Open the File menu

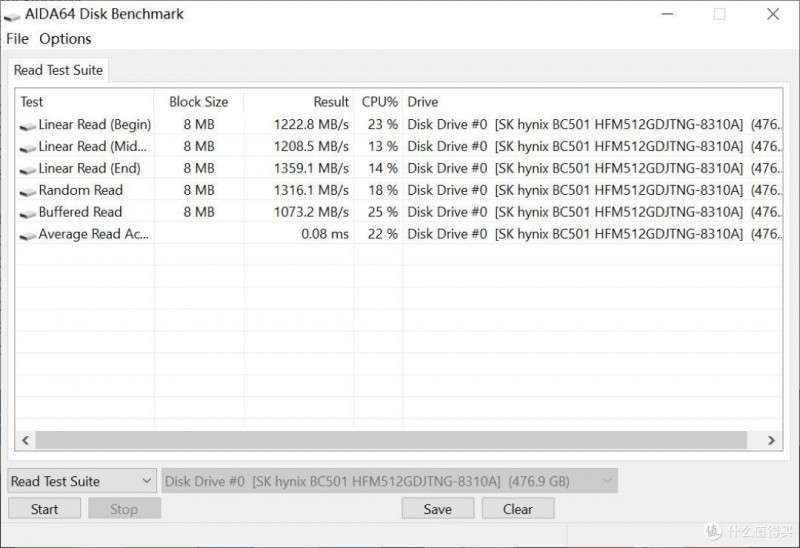tap(17, 39)
